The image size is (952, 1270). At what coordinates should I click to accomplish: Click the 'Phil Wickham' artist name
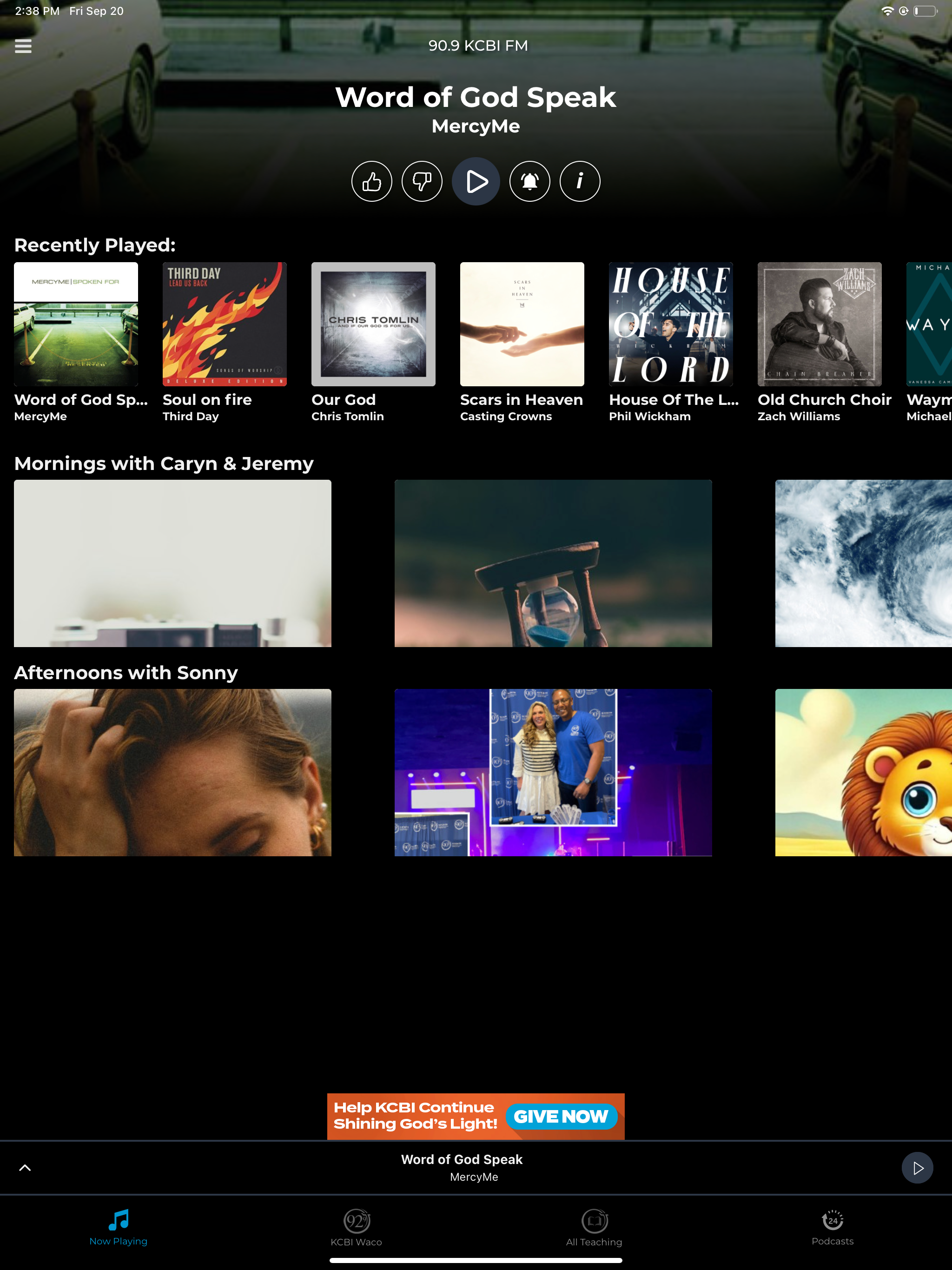(650, 416)
